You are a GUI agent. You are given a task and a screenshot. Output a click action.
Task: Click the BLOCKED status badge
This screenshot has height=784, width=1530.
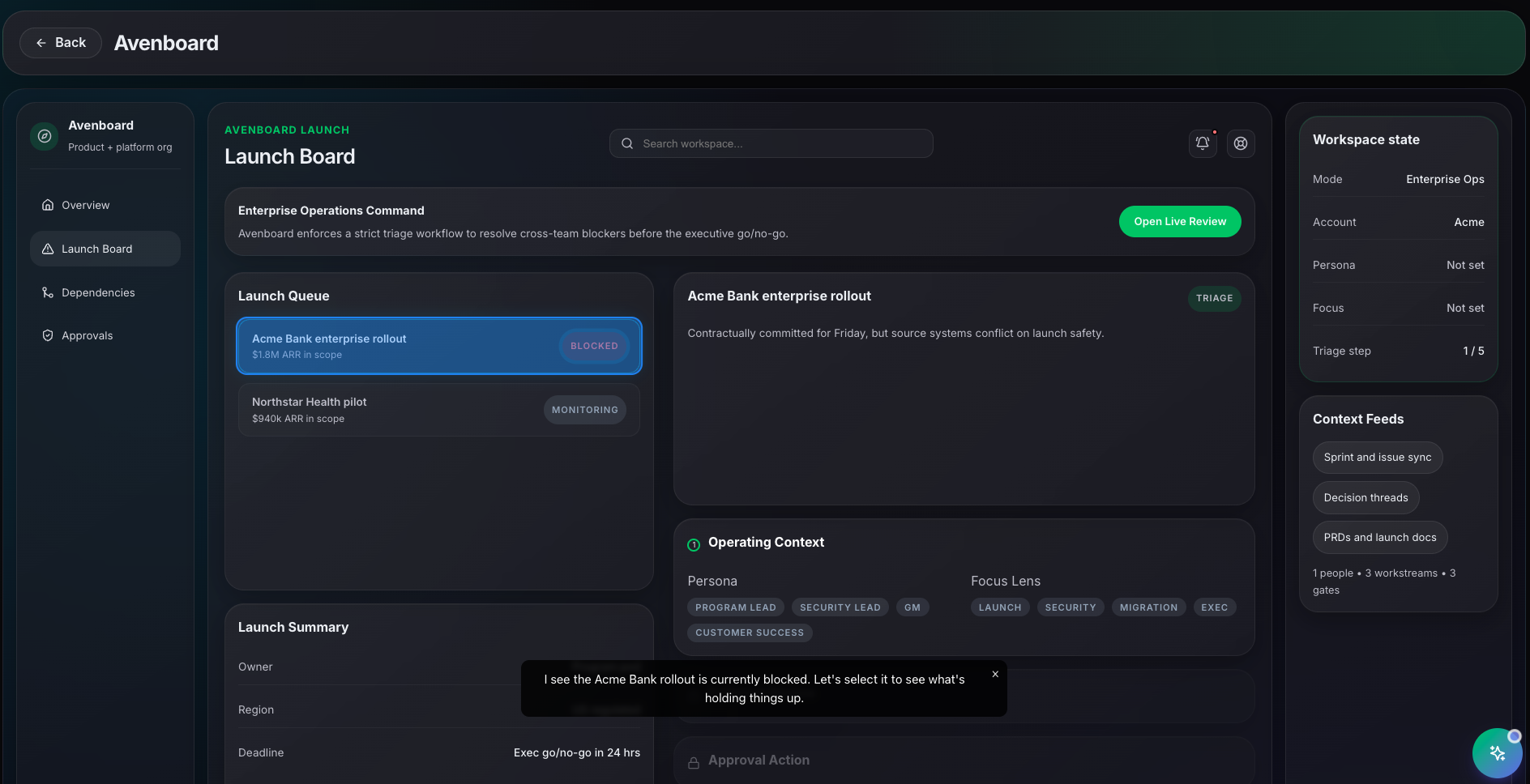pos(594,346)
